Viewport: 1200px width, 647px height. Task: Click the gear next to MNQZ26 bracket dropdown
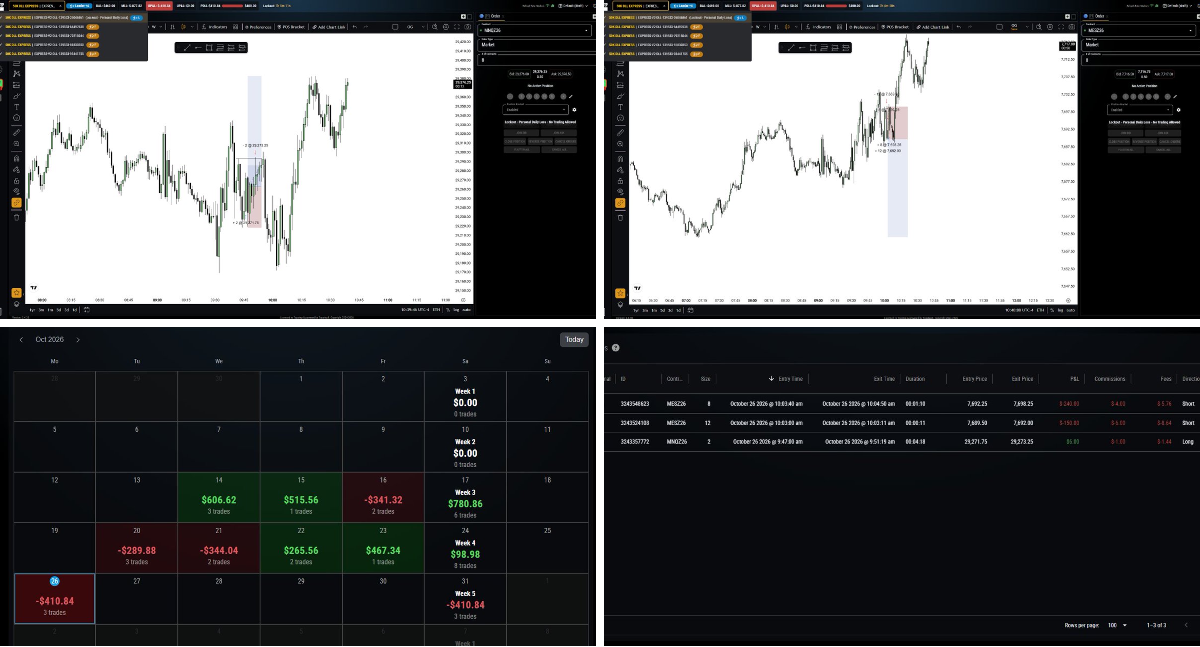(574, 109)
